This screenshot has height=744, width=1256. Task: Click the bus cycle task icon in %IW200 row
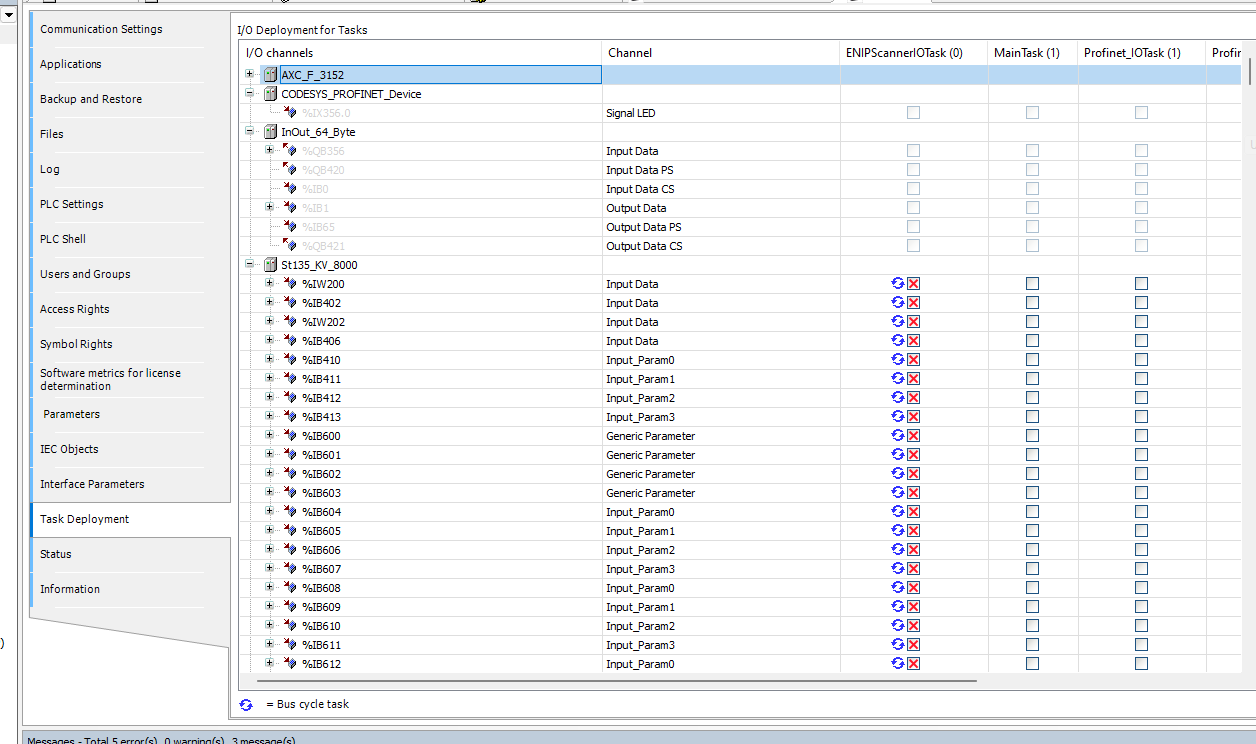pos(898,283)
